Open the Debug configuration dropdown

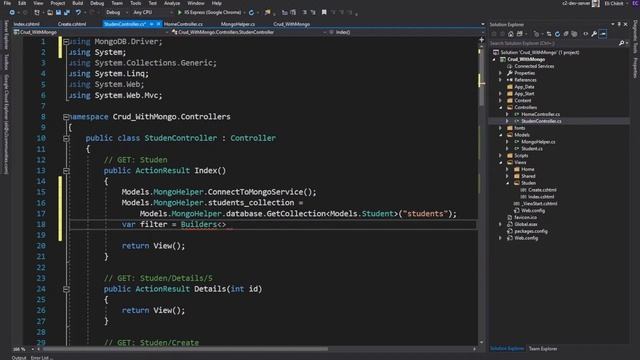[116, 13]
